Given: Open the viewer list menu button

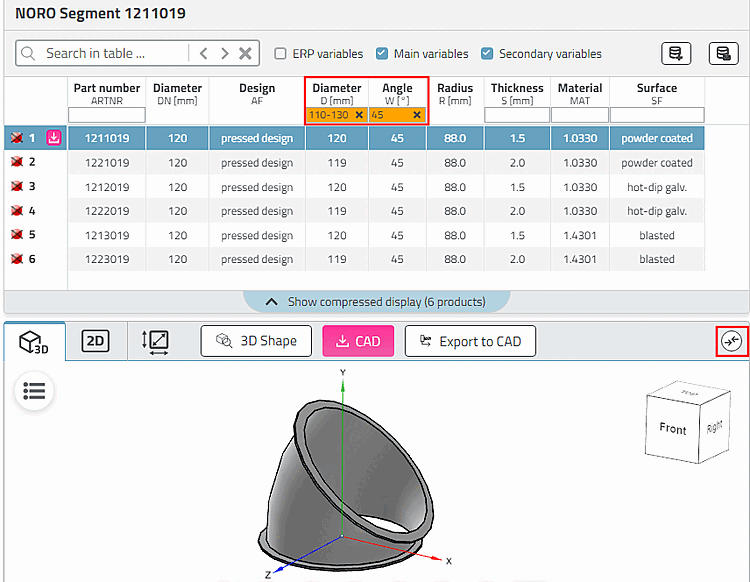Looking at the screenshot, I should [34, 391].
